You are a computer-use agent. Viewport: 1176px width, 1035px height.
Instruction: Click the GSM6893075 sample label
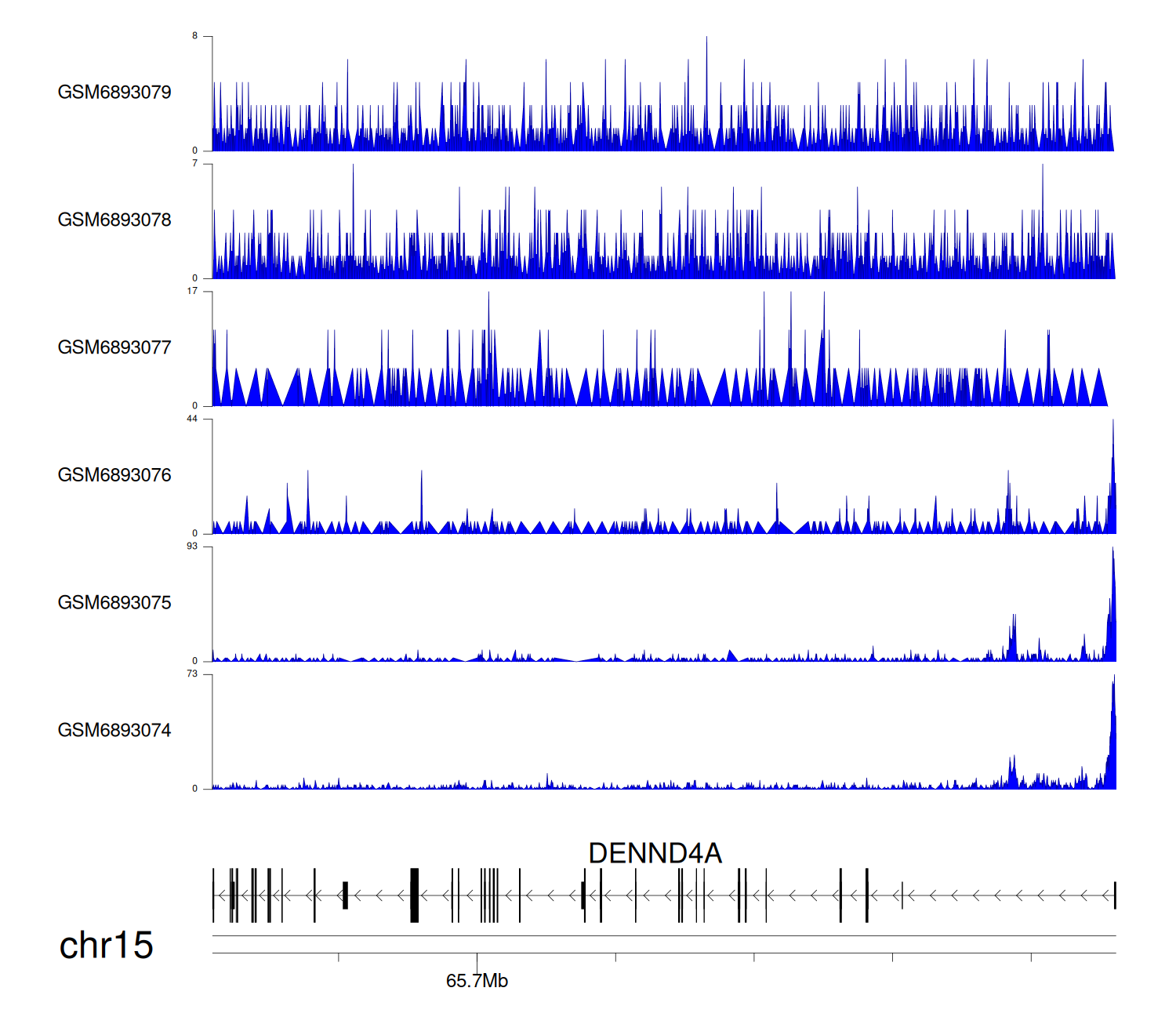[x=114, y=603]
